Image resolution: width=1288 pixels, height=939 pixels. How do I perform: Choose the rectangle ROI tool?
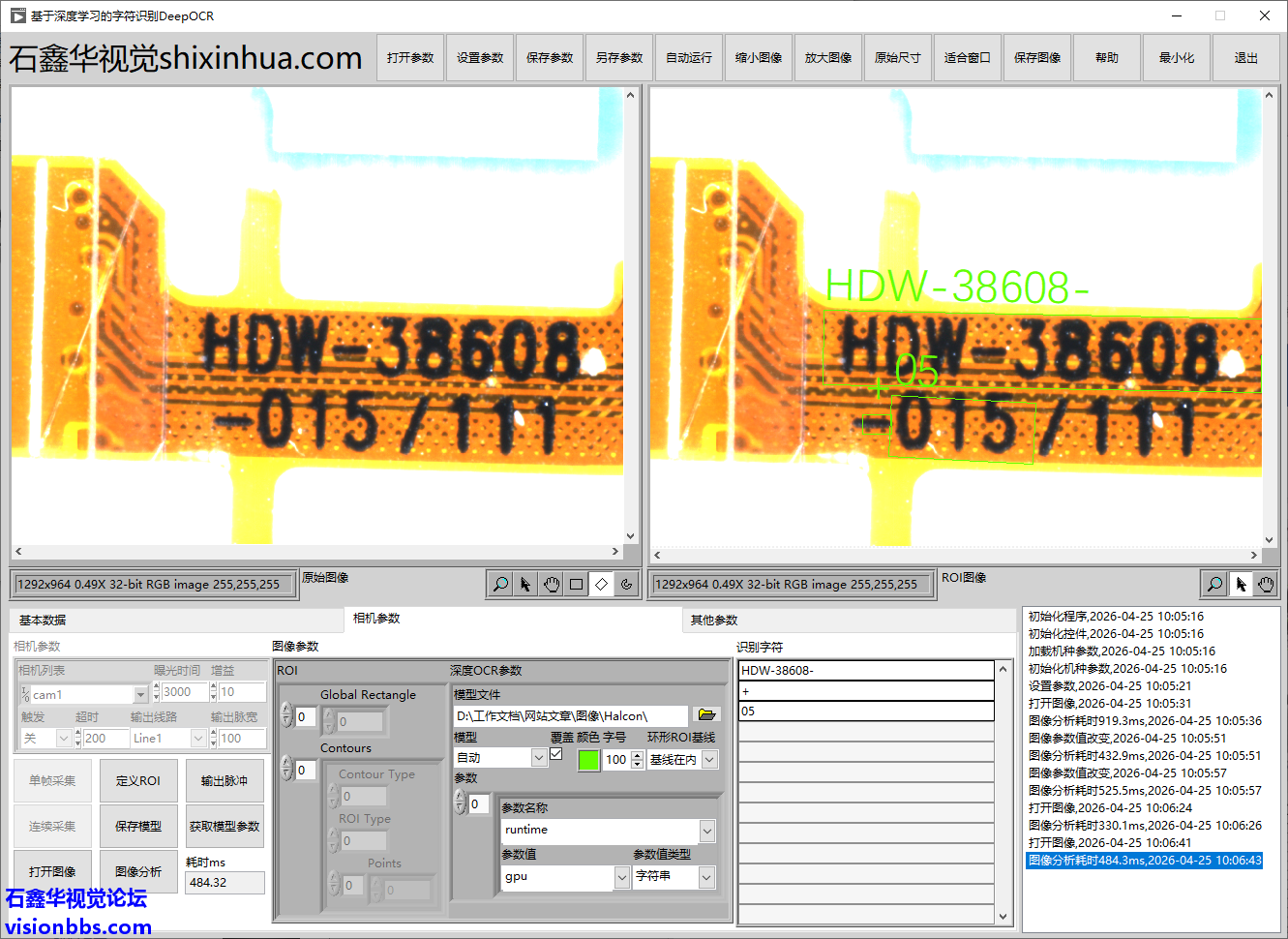(576, 584)
